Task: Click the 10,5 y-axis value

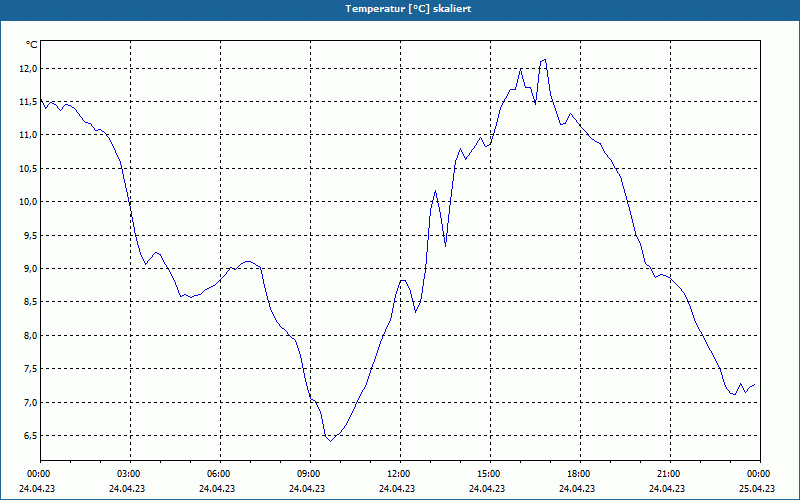Action: (x=28, y=168)
